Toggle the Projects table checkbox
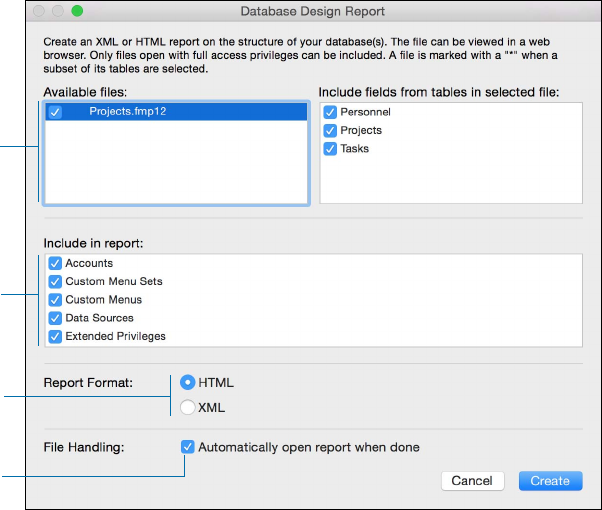Viewport: 602px width, 510px height. coord(330,130)
